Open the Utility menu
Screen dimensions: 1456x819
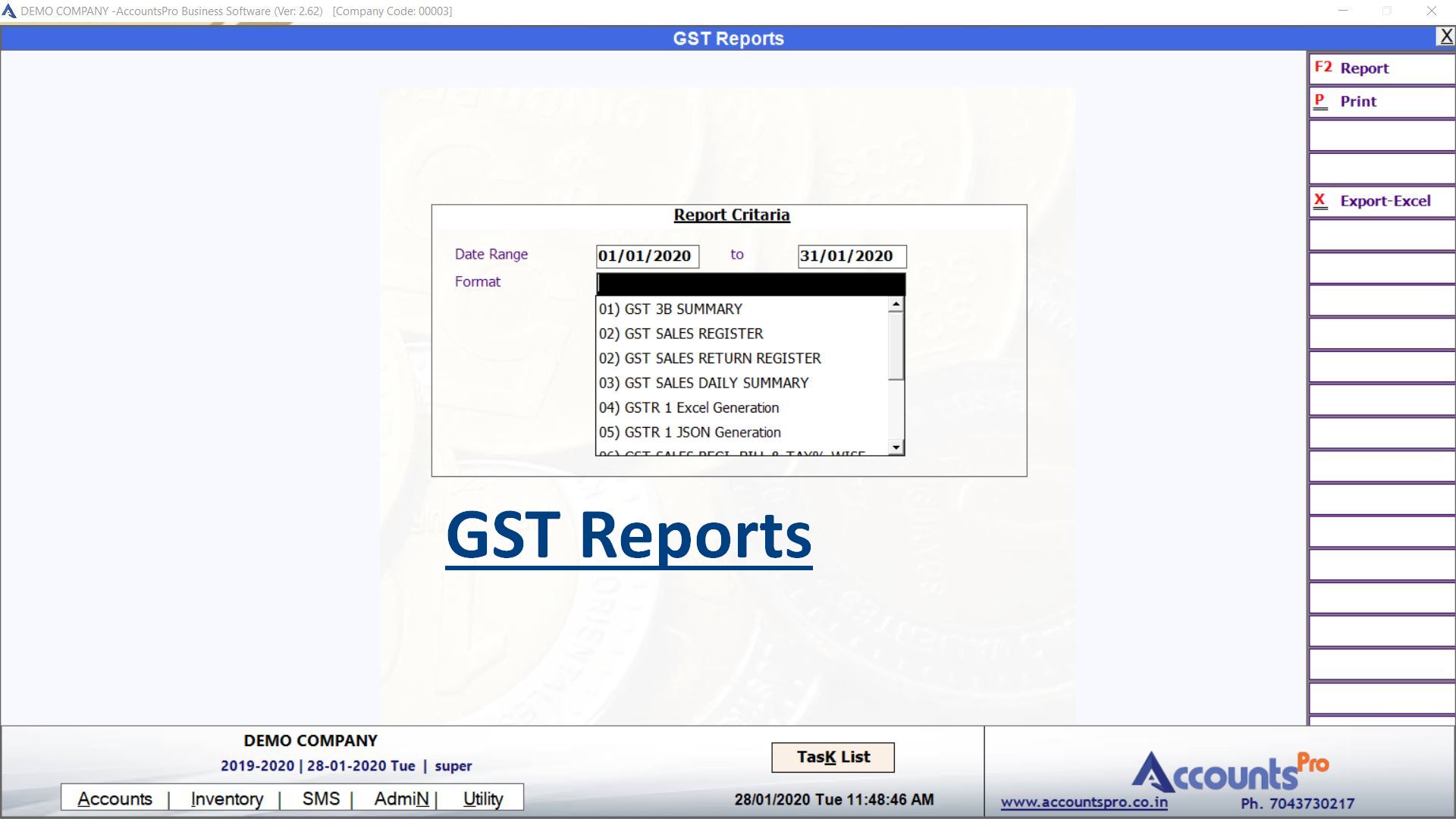point(483,799)
